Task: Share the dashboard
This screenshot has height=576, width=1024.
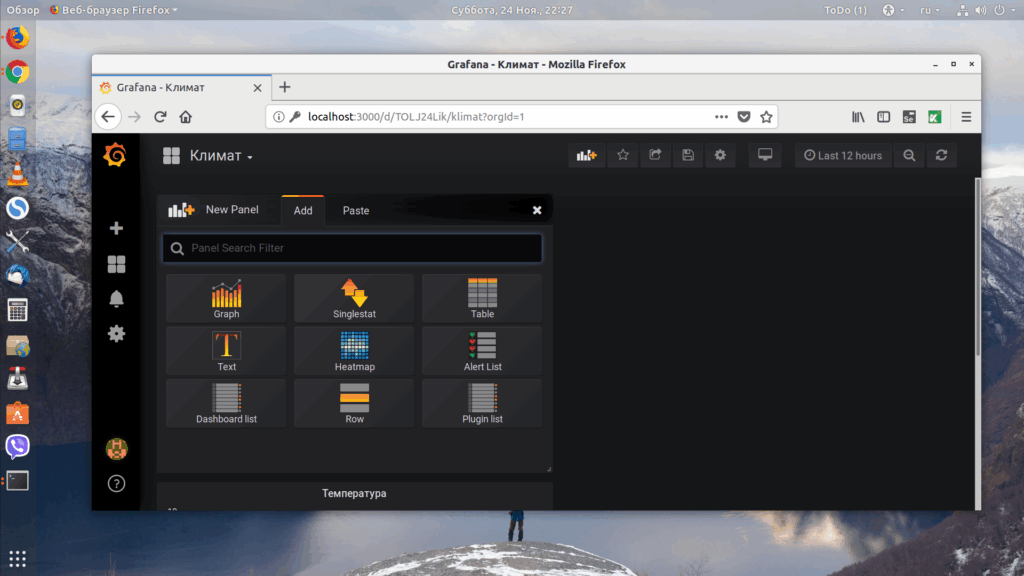Action: coord(655,155)
